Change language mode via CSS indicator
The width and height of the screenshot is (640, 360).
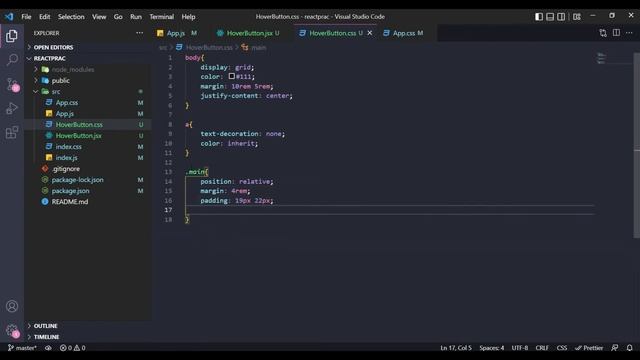point(562,348)
